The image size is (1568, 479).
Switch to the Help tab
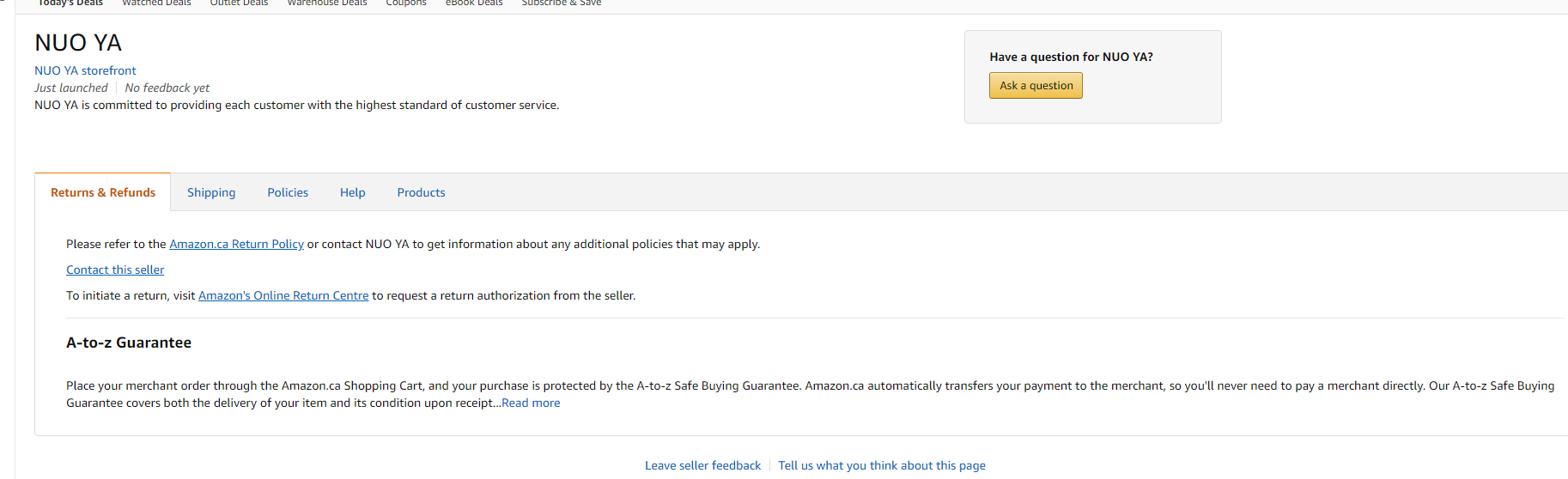(x=352, y=192)
